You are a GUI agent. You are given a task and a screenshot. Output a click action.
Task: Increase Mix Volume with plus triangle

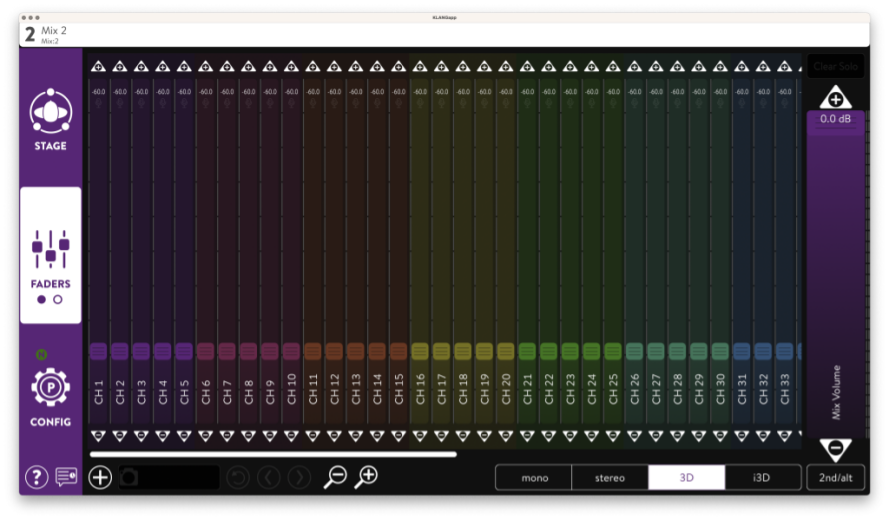coord(835,98)
